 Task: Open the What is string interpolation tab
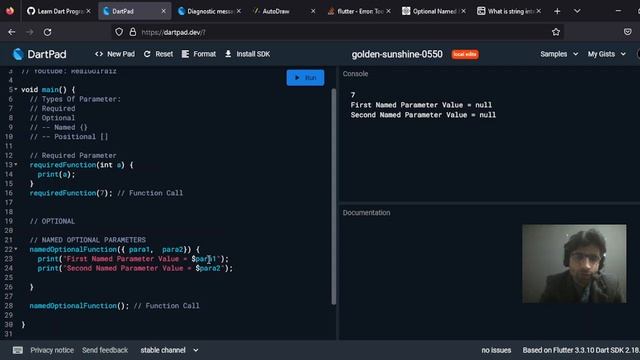[x=505, y=11]
